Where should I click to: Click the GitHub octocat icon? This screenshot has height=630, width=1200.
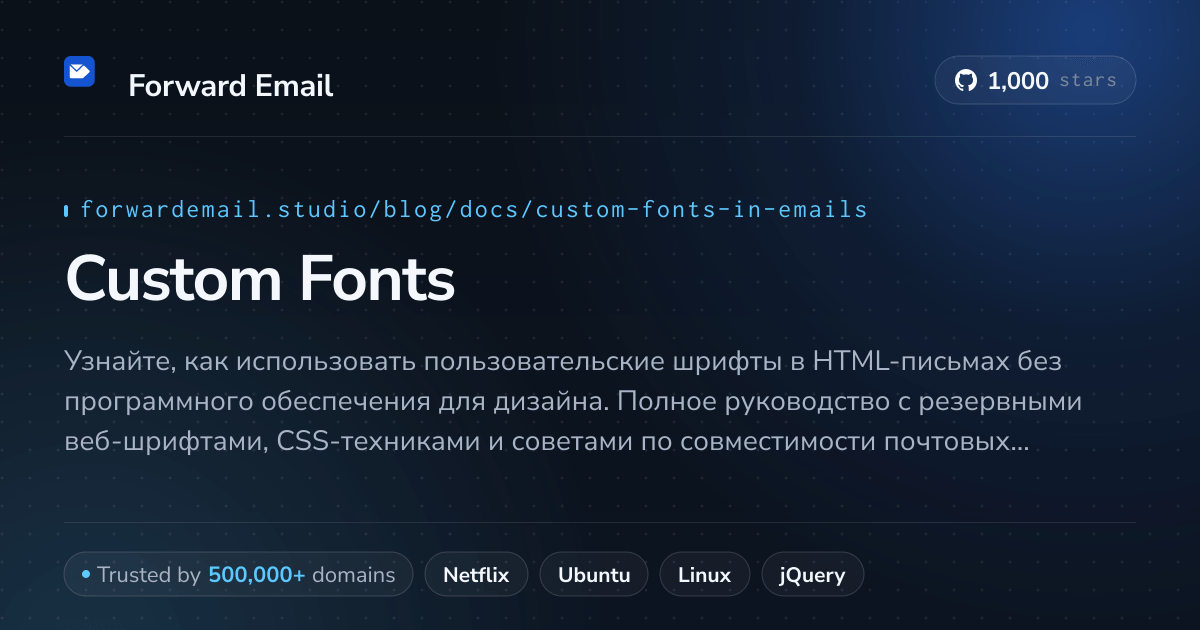click(x=966, y=81)
